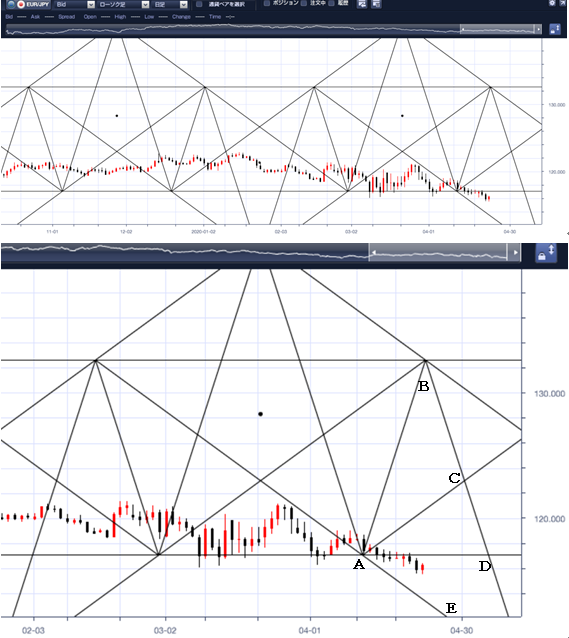Viewport: 569px width, 638px height.
Task: Click the upper overview range selection window
Action: point(497,29)
